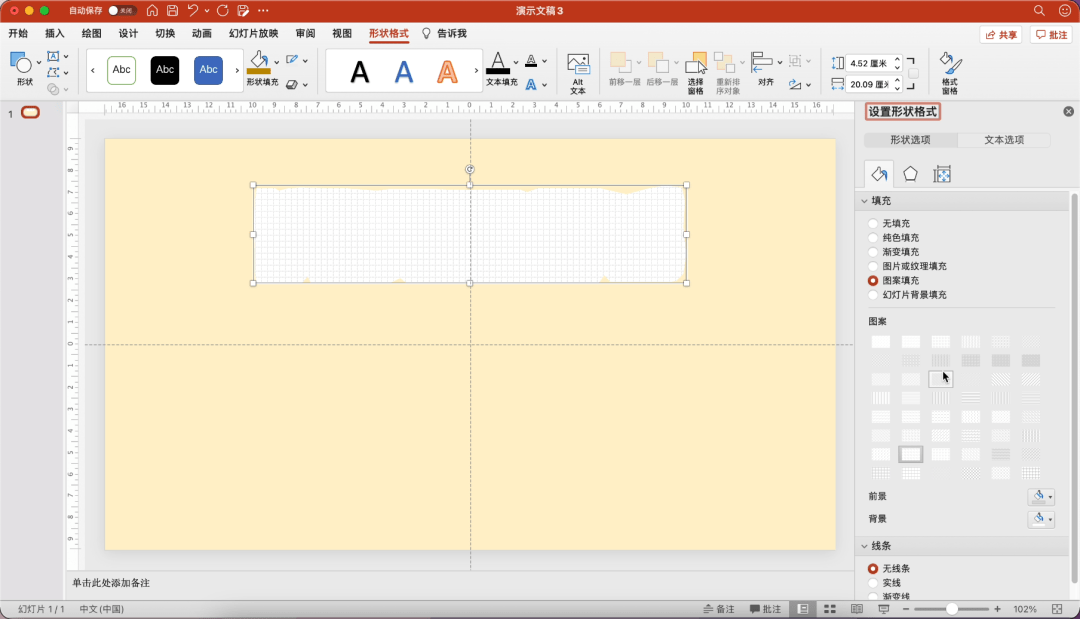Click the save icon in the title bar
The height and width of the screenshot is (619, 1080).
[172, 10]
